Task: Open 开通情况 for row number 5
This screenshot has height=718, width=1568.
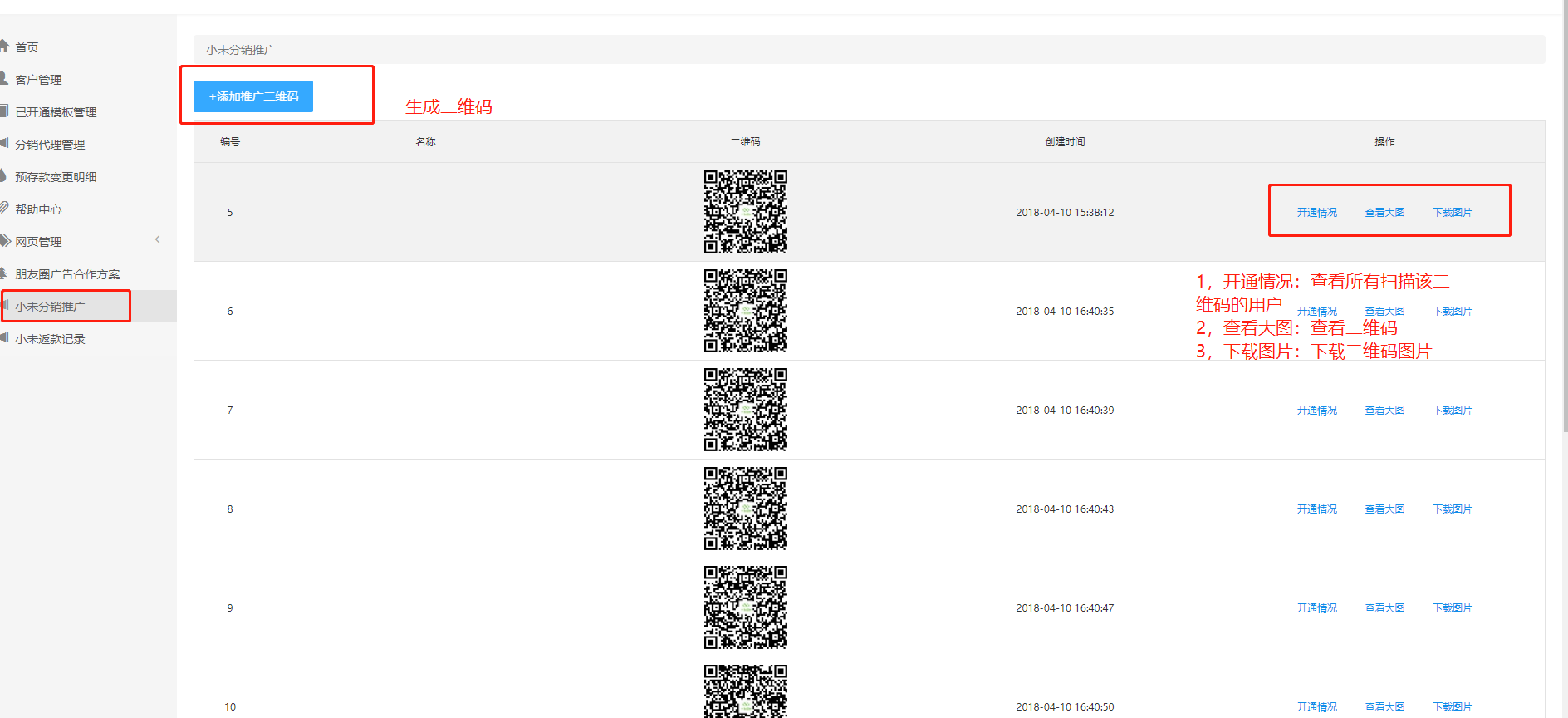Action: (x=1316, y=213)
